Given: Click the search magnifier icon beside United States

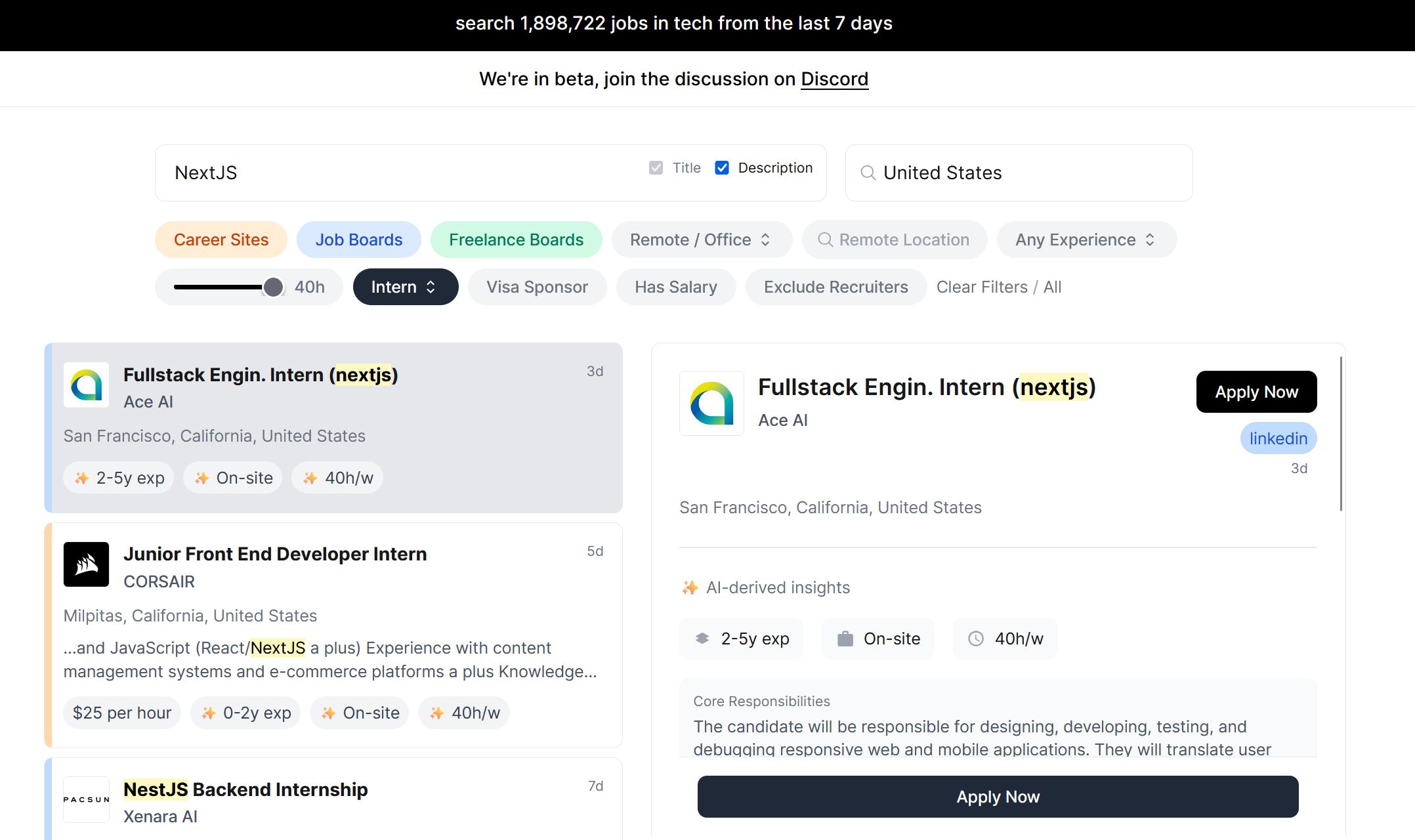Looking at the screenshot, I should click(x=868, y=173).
